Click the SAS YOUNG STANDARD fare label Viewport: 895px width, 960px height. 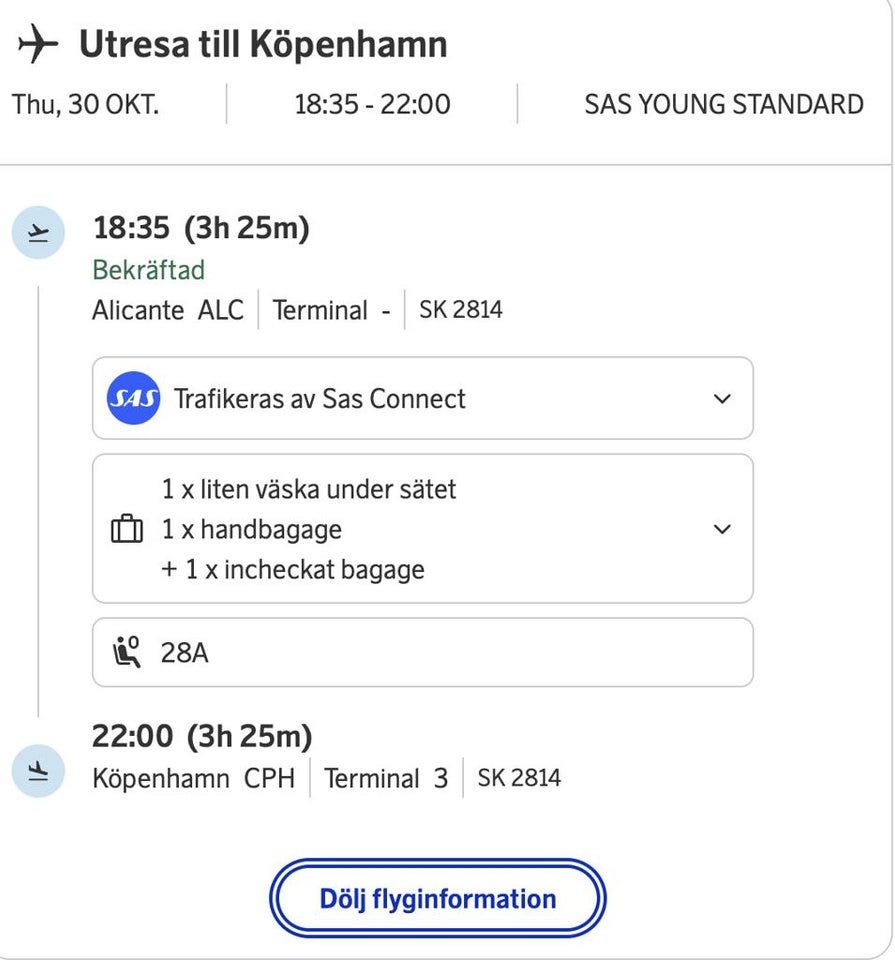[724, 104]
